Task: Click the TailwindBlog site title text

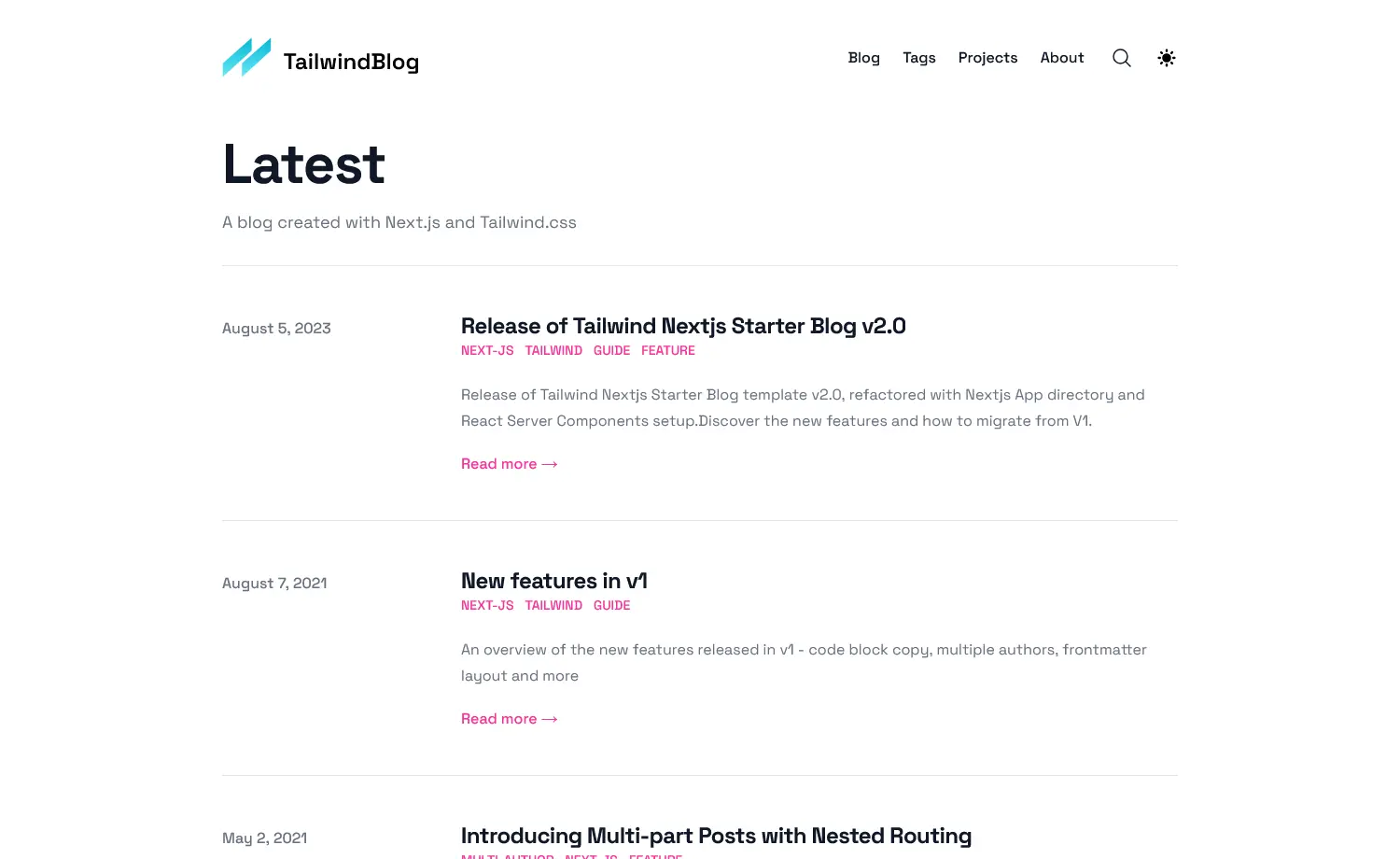Action: (352, 62)
